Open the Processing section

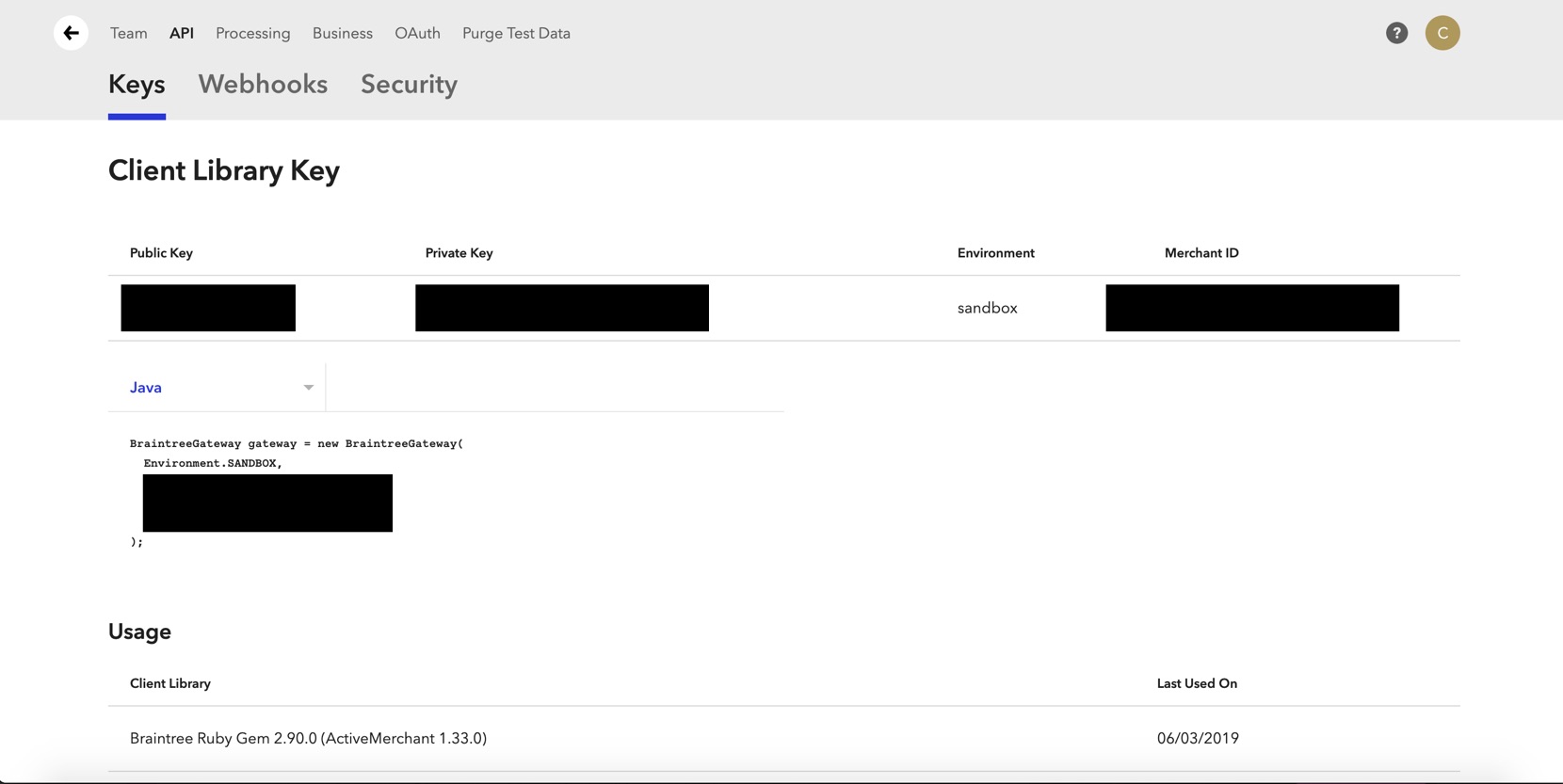point(252,33)
